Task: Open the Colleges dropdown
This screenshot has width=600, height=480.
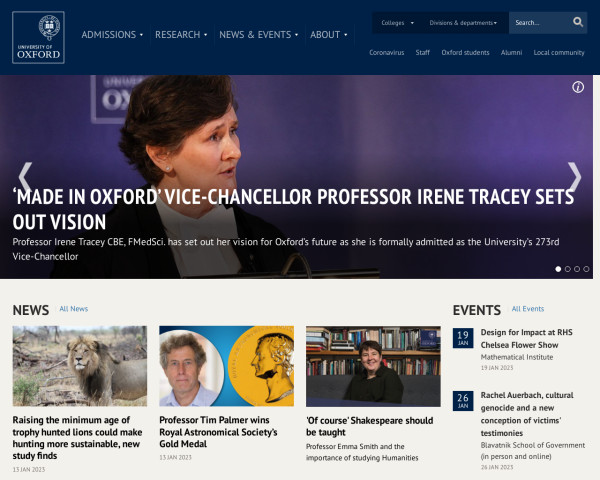Action: pyautogui.click(x=398, y=23)
